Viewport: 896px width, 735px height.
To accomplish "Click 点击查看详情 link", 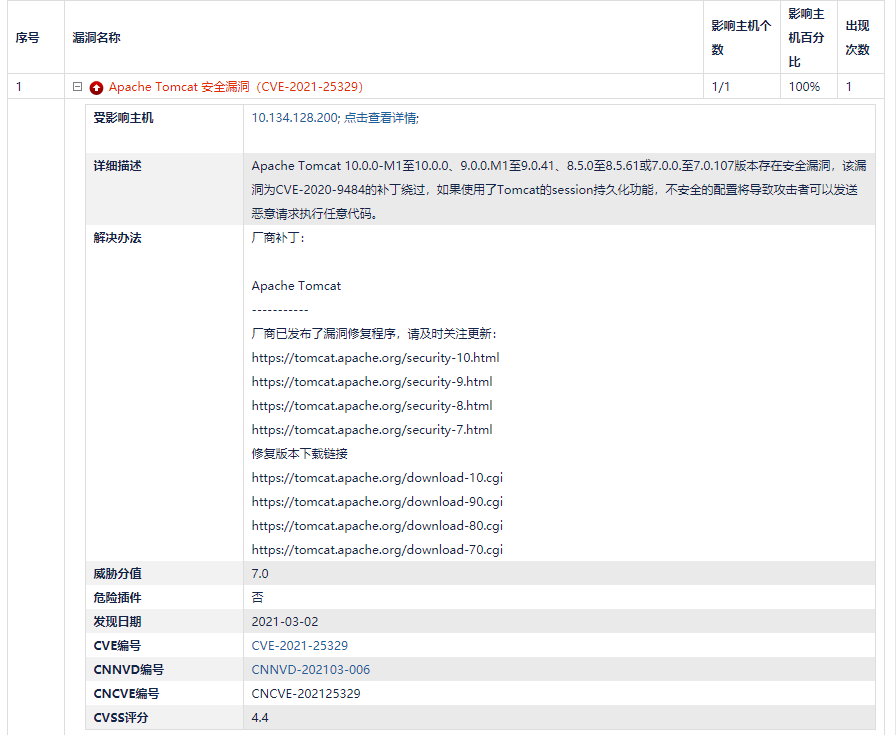I will tap(380, 118).
